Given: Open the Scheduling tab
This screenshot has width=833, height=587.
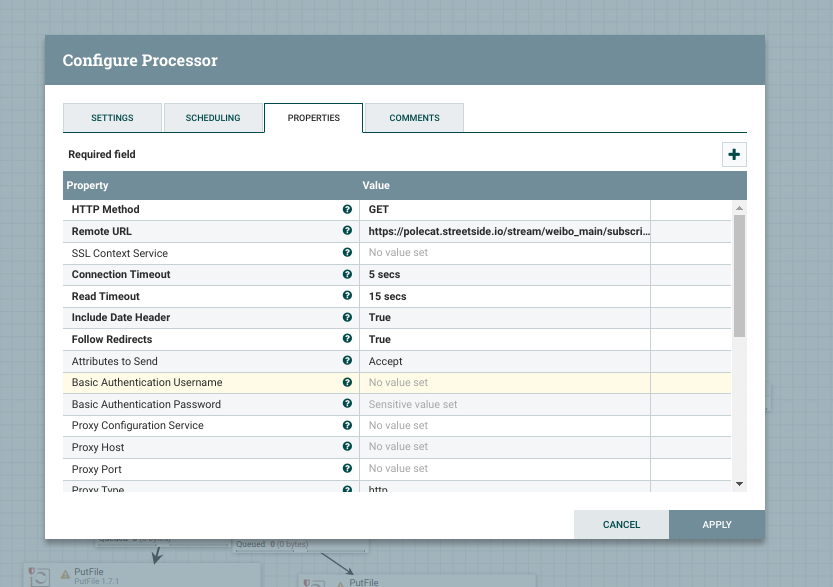Looking at the screenshot, I should 213,118.
